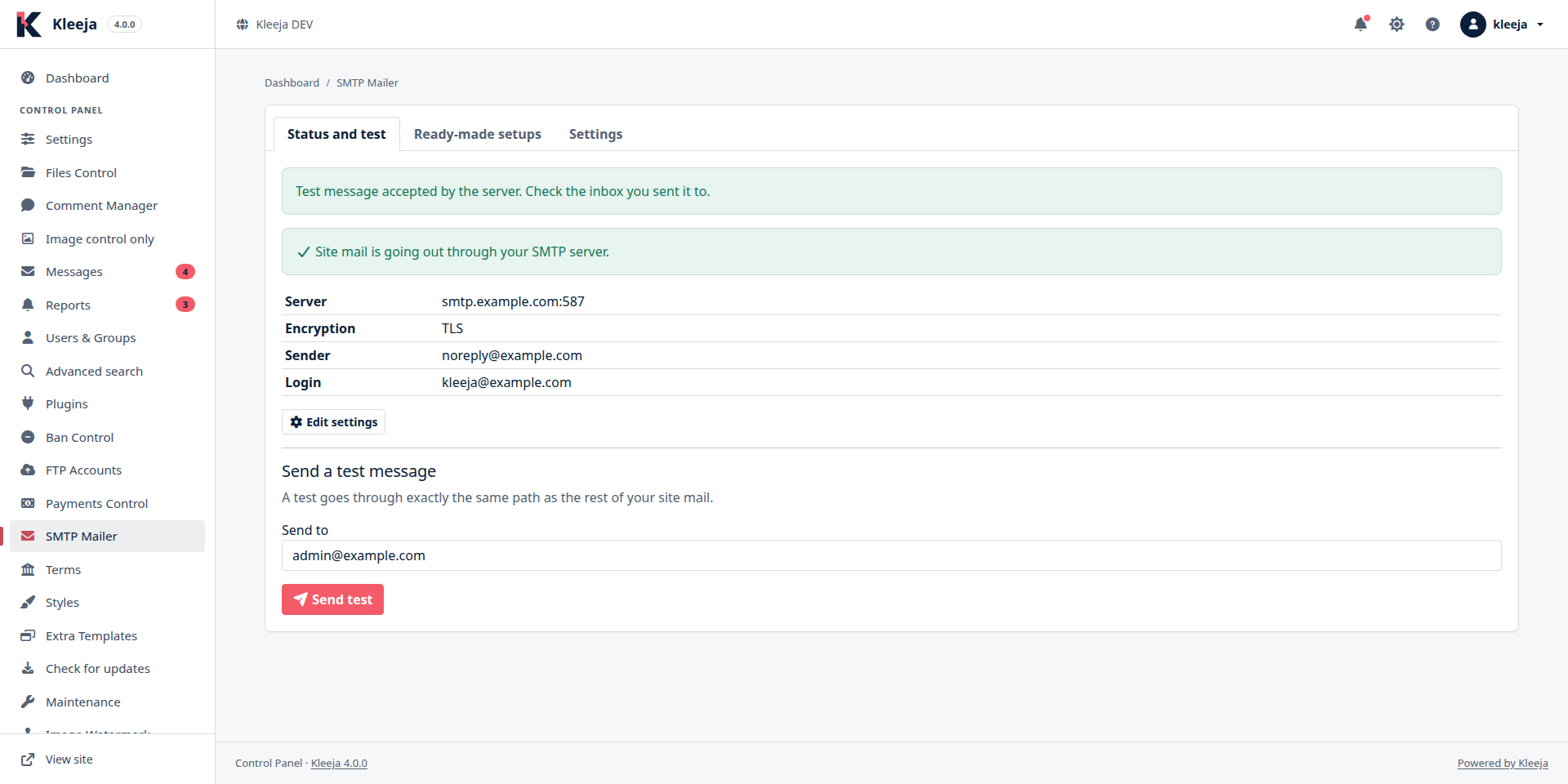Viewport: 1568px width, 784px height.
Task: Select SMTP Mailer in the sidebar
Action: click(107, 536)
